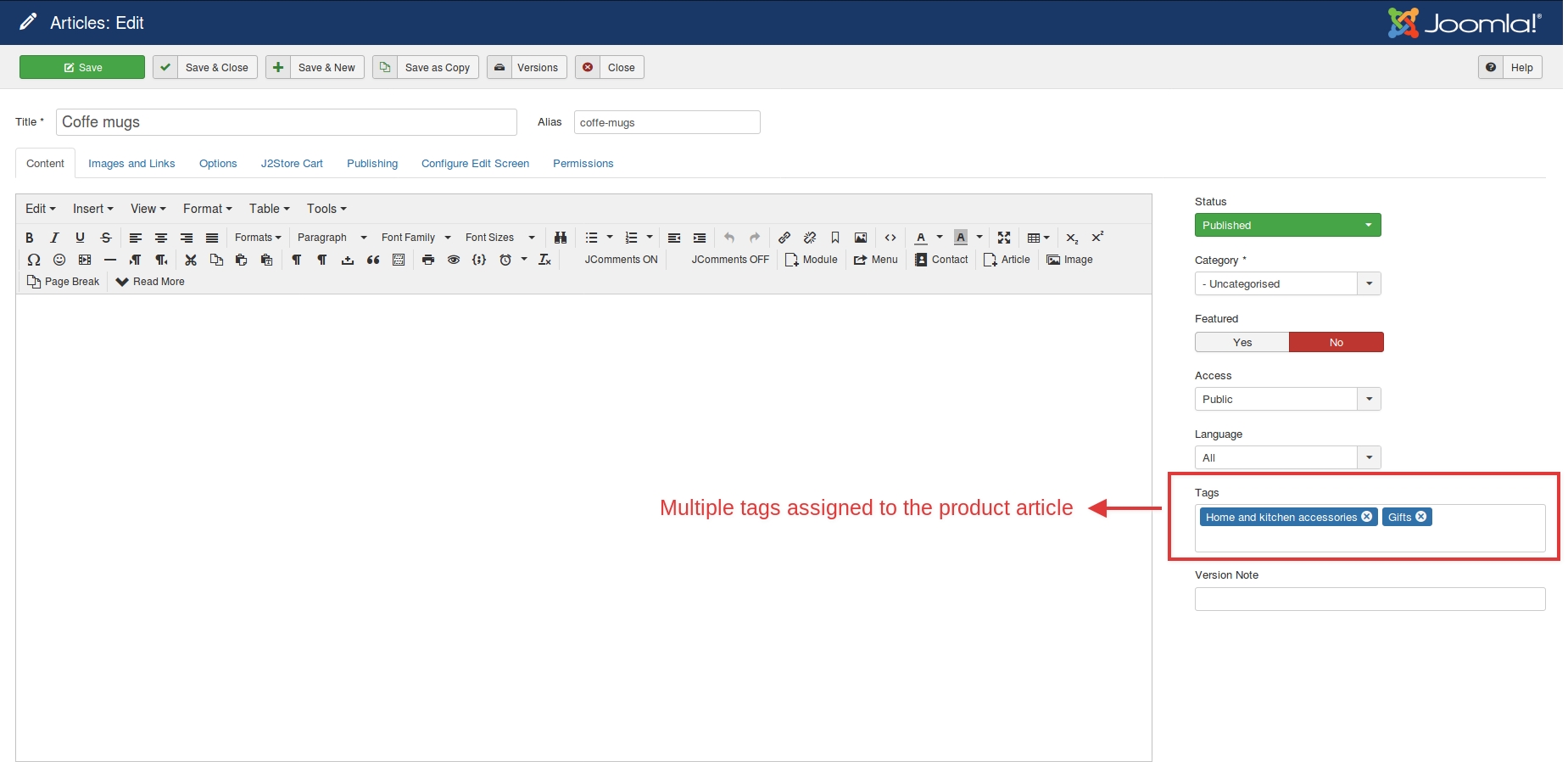The height and width of the screenshot is (762, 1568).
Task: Click the source code icon
Action: point(890,238)
